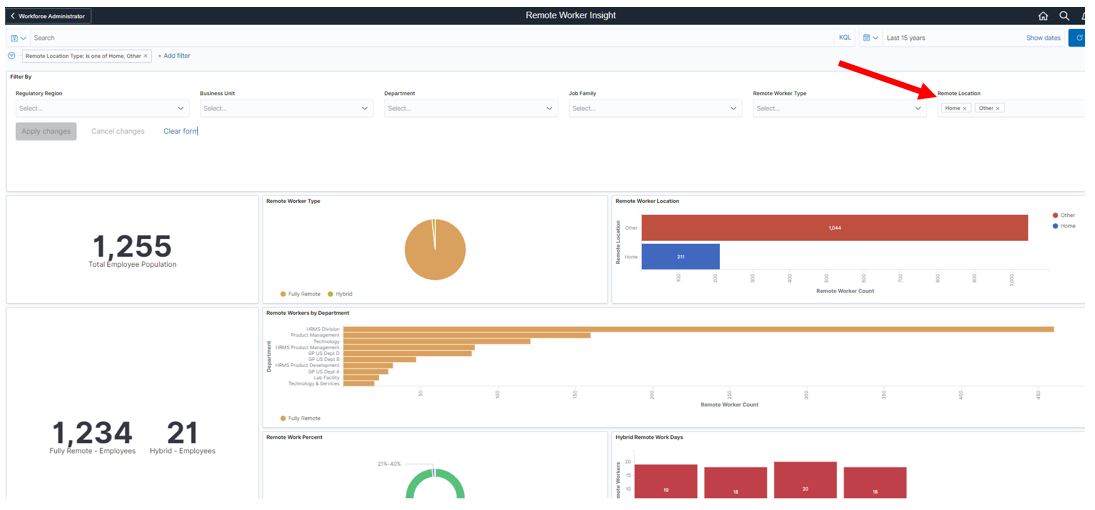The height and width of the screenshot is (510, 1095).
Task: Switch query language via KQL
Action: [x=844, y=38]
